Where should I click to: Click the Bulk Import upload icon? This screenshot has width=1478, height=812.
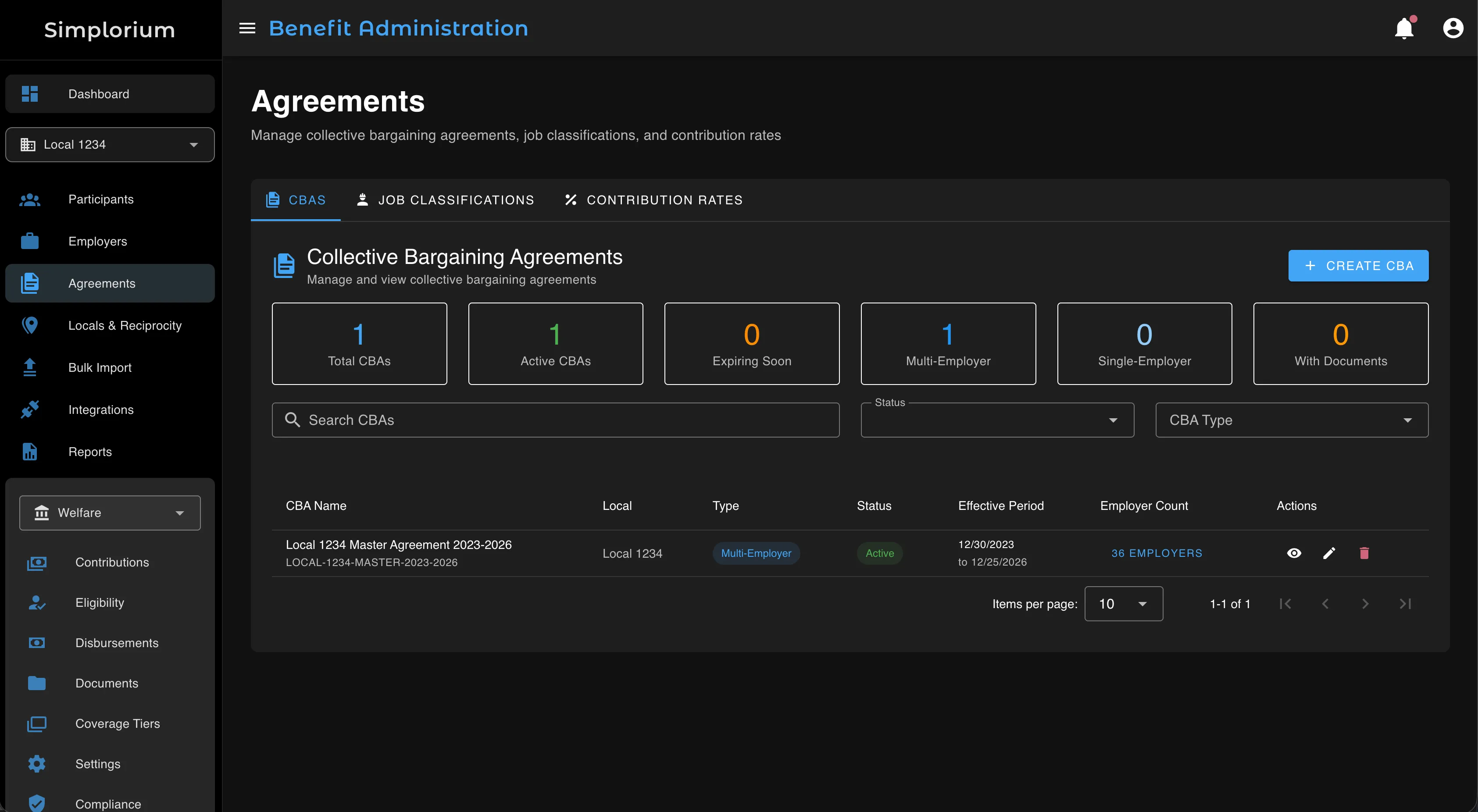click(30, 367)
